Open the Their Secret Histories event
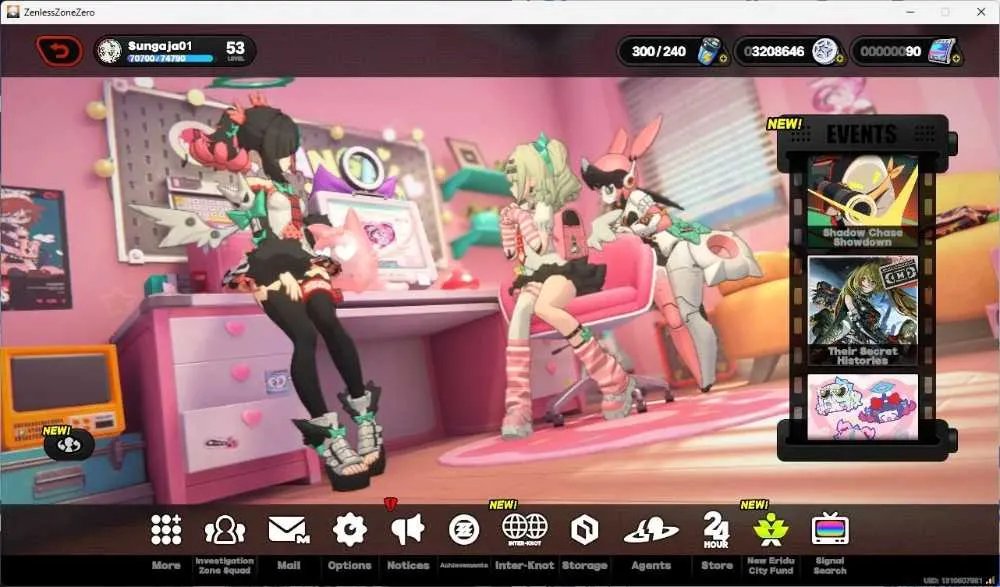This screenshot has height=587, width=1000. [x=862, y=311]
